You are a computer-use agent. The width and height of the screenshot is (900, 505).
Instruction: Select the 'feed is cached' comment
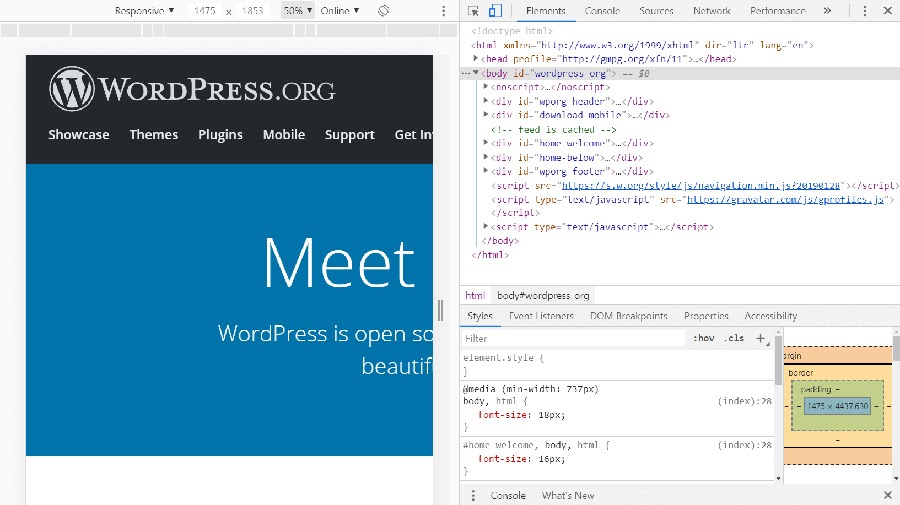click(553, 129)
